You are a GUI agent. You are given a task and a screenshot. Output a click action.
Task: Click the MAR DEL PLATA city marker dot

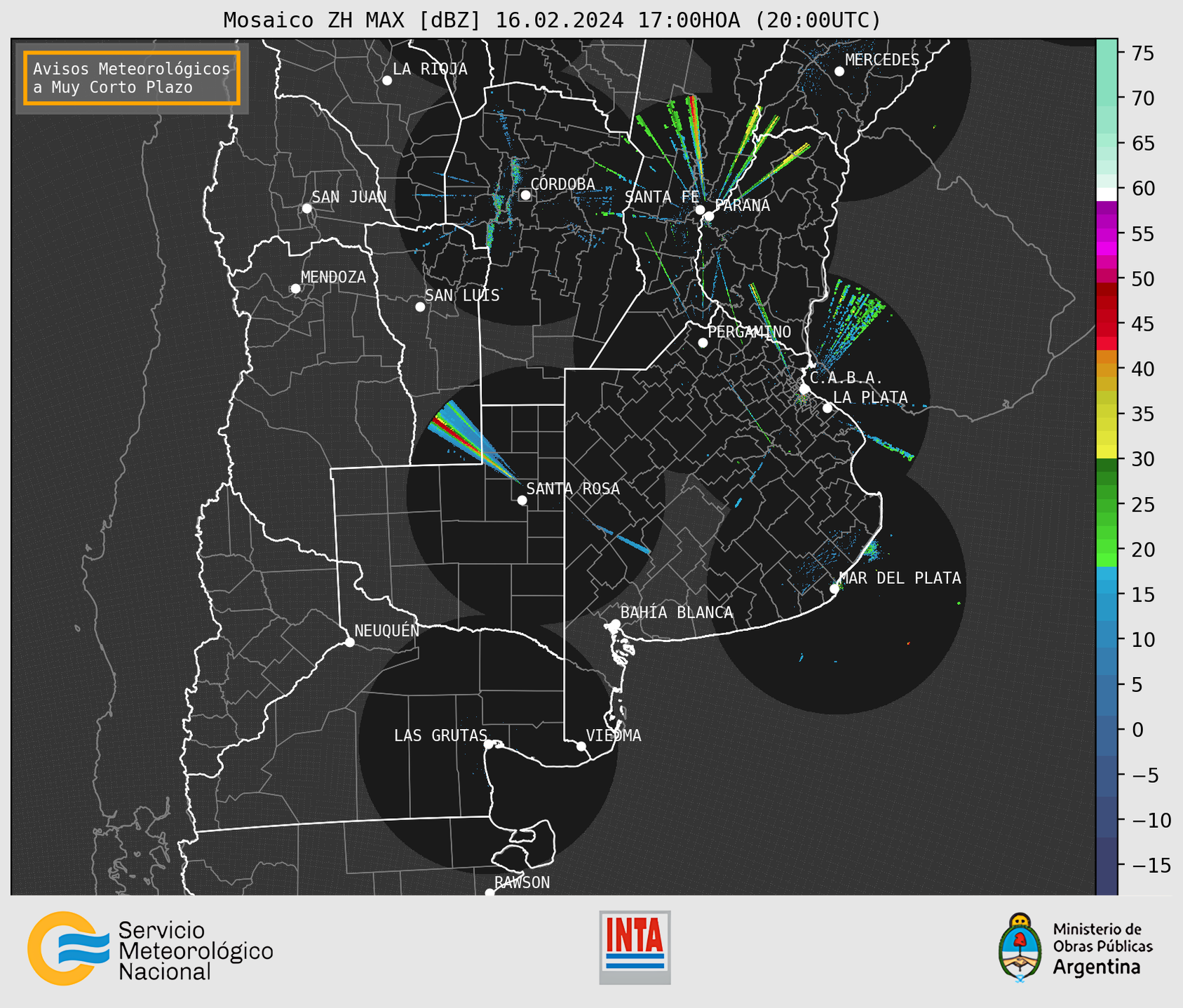pyautogui.click(x=834, y=589)
